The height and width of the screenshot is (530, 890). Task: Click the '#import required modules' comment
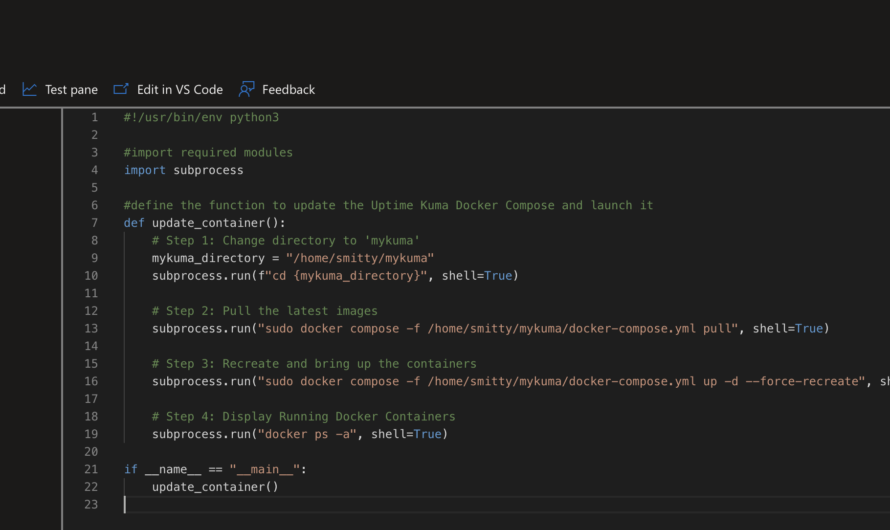coord(208,153)
